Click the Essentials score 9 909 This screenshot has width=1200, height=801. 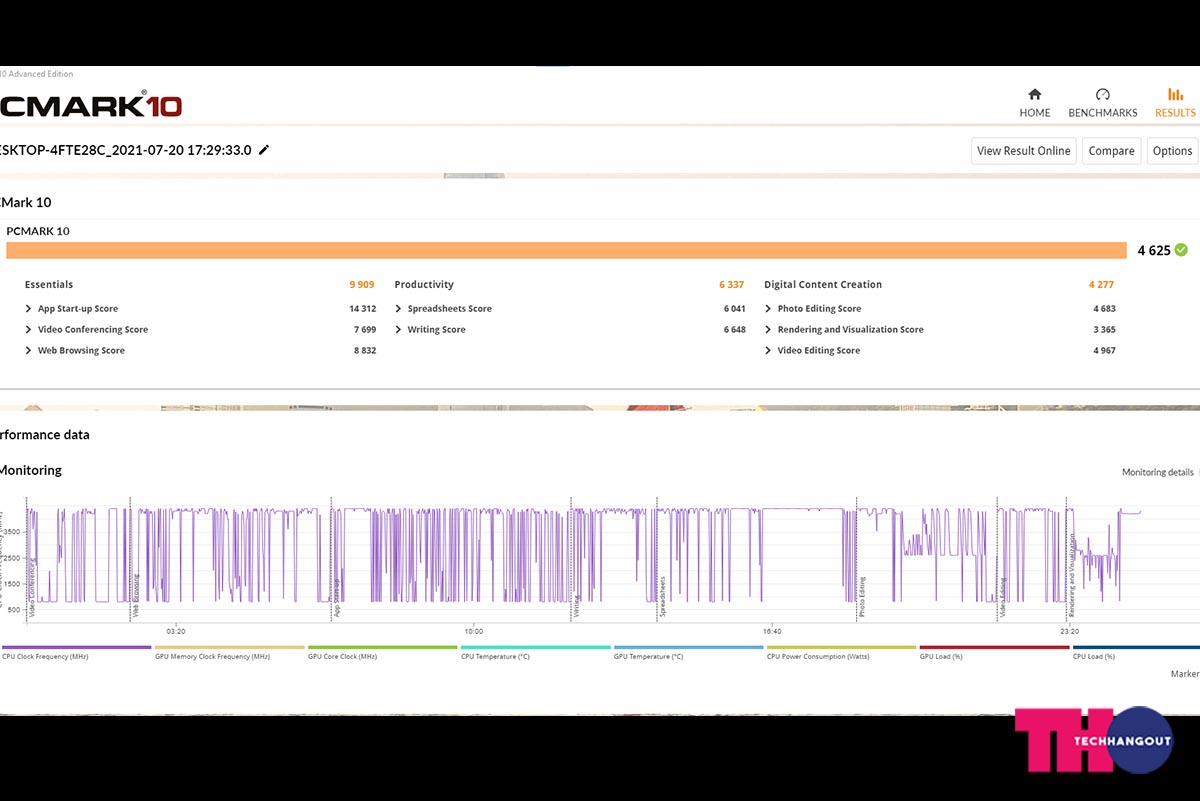tap(362, 285)
